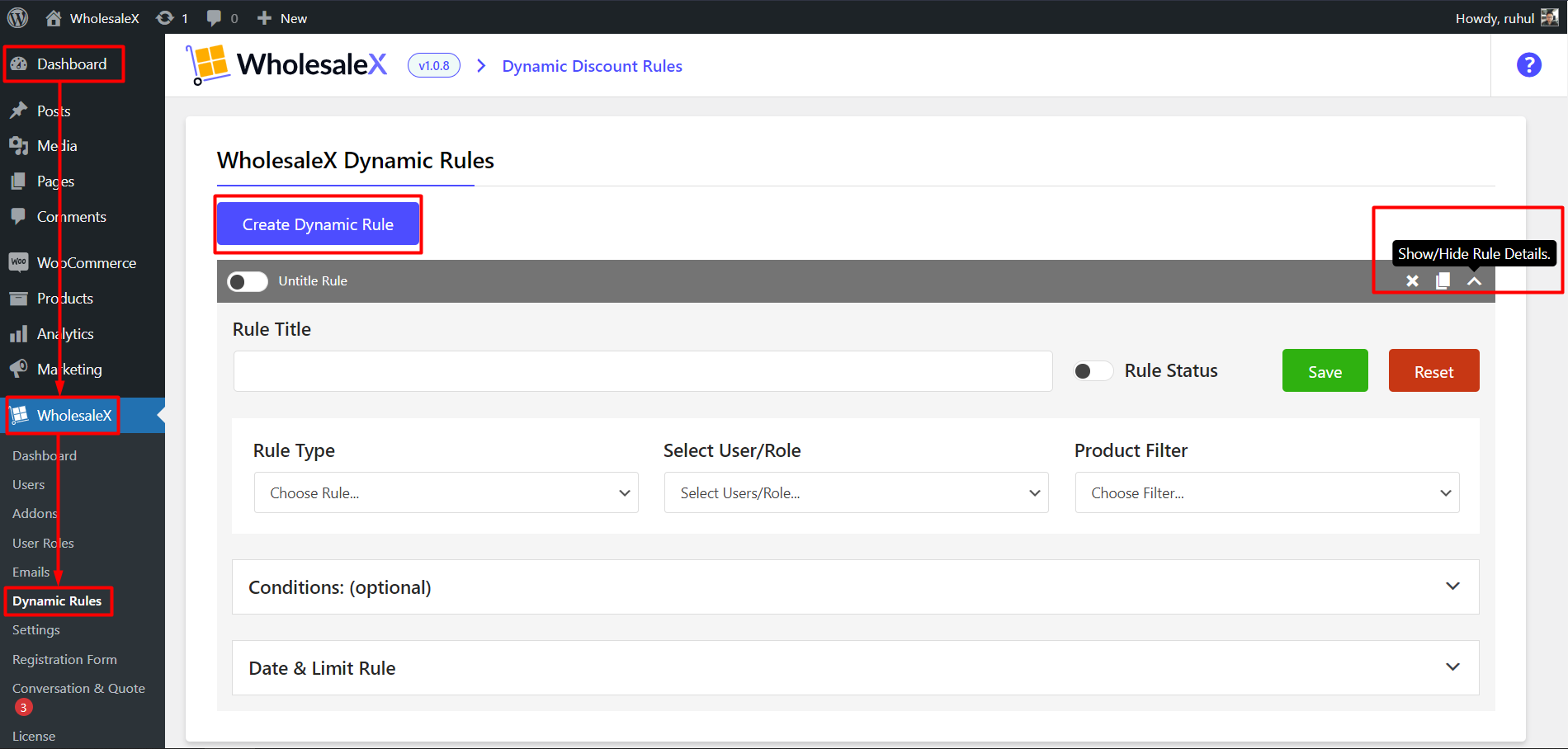1568x749 pixels.
Task: Open WholesaleX Settings submenu
Action: [35, 630]
